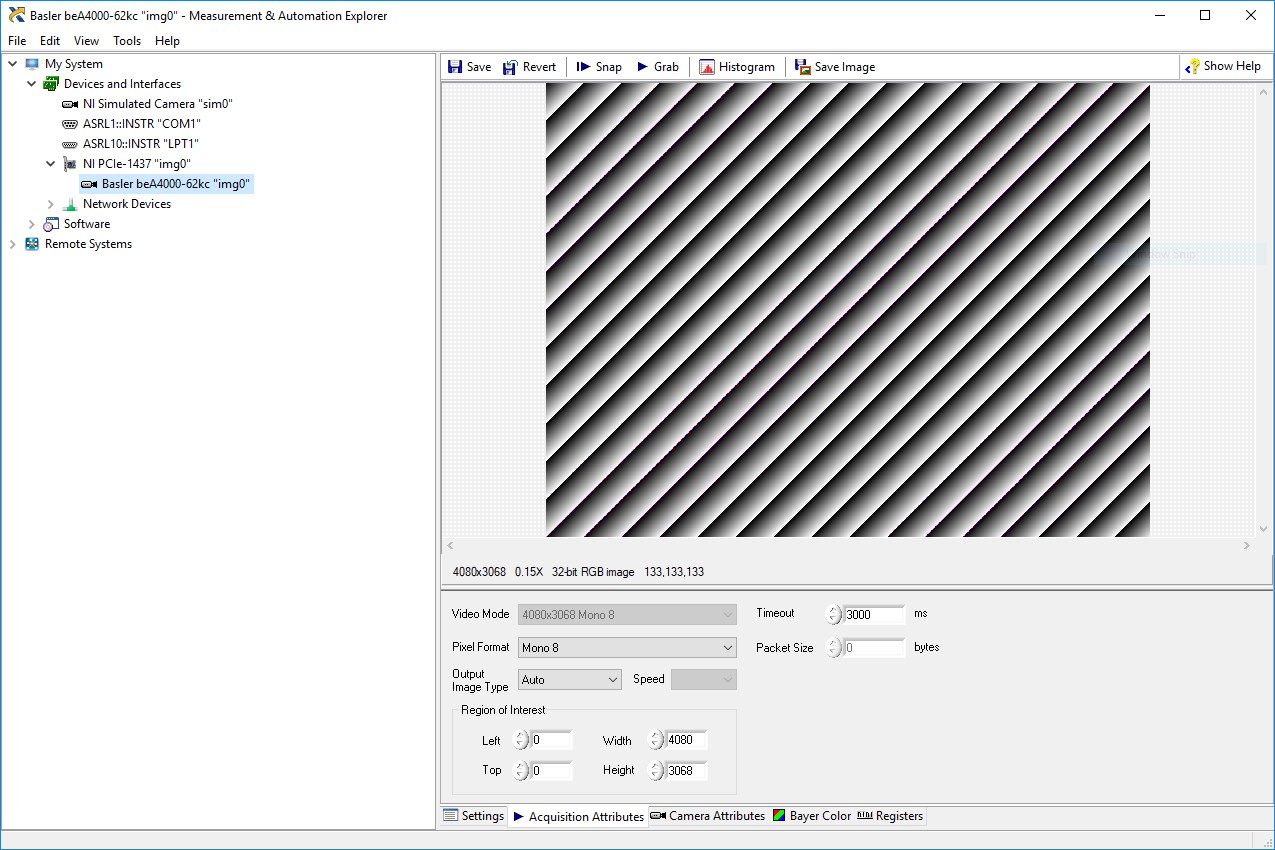Screen dimensions: 1275x850
Task: Click the Width input showing 4080
Action: click(686, 741)
